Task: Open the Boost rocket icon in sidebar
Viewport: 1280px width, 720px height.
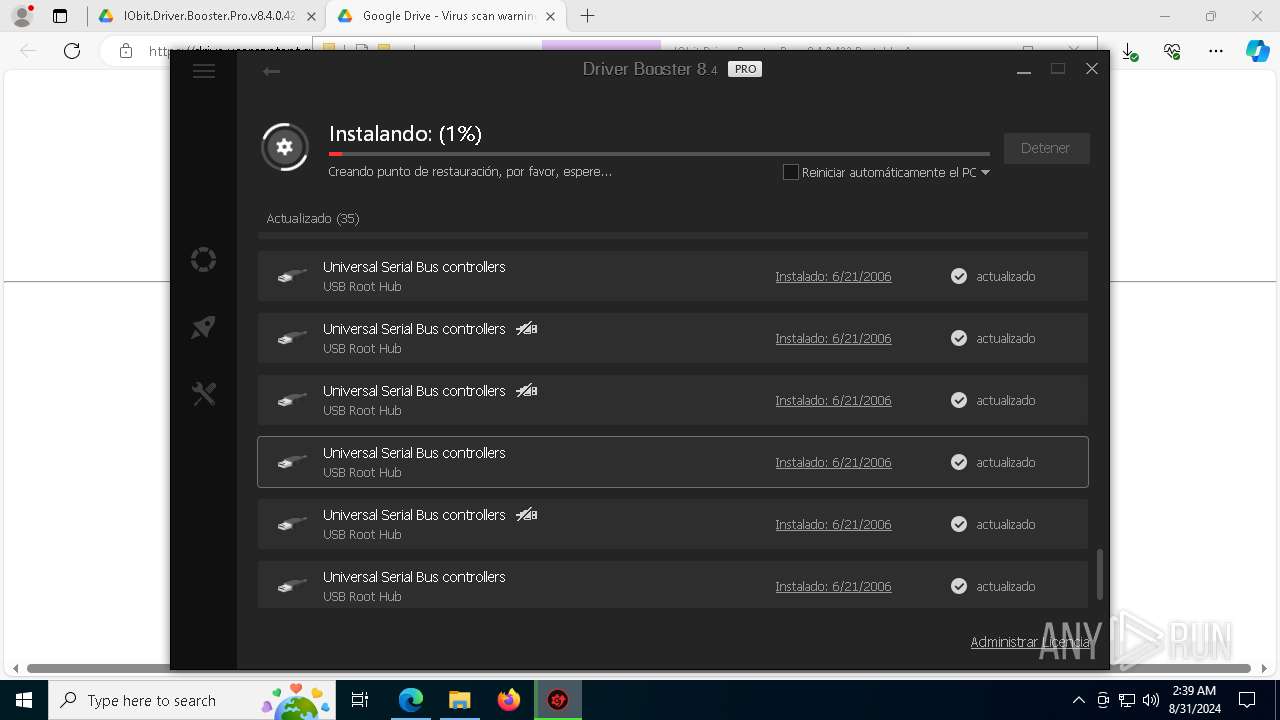Action: pos(204,327)
